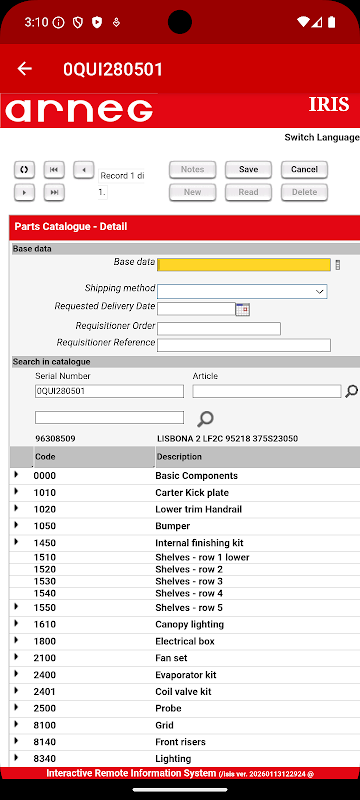Expand the 8100 Grid row

coord(16,724)
